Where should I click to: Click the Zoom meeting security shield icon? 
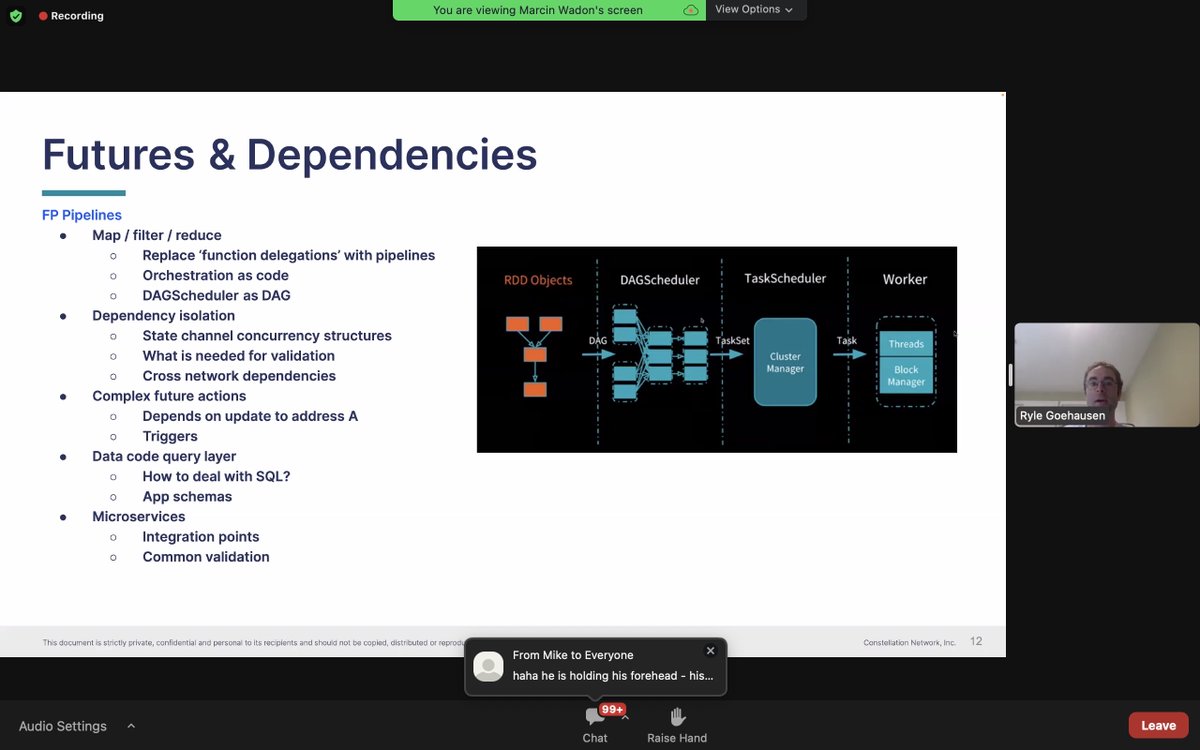point(15,15)
